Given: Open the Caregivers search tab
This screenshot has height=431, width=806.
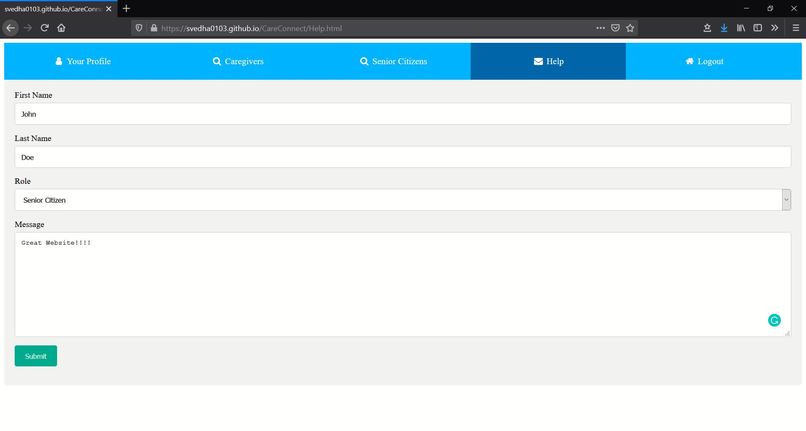Looking at the screenshot, I should (238, 61).
